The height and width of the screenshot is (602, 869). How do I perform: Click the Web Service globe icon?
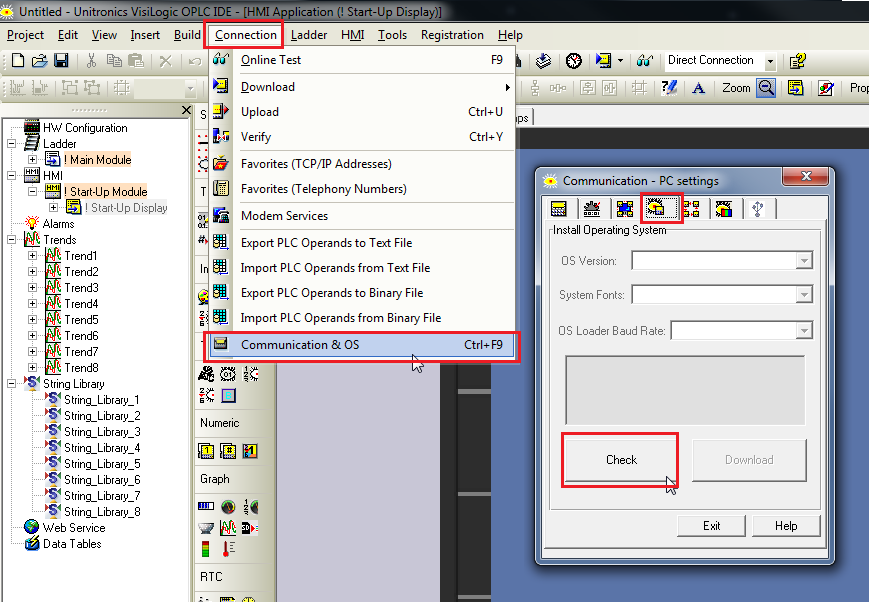[x=32, y=527]
